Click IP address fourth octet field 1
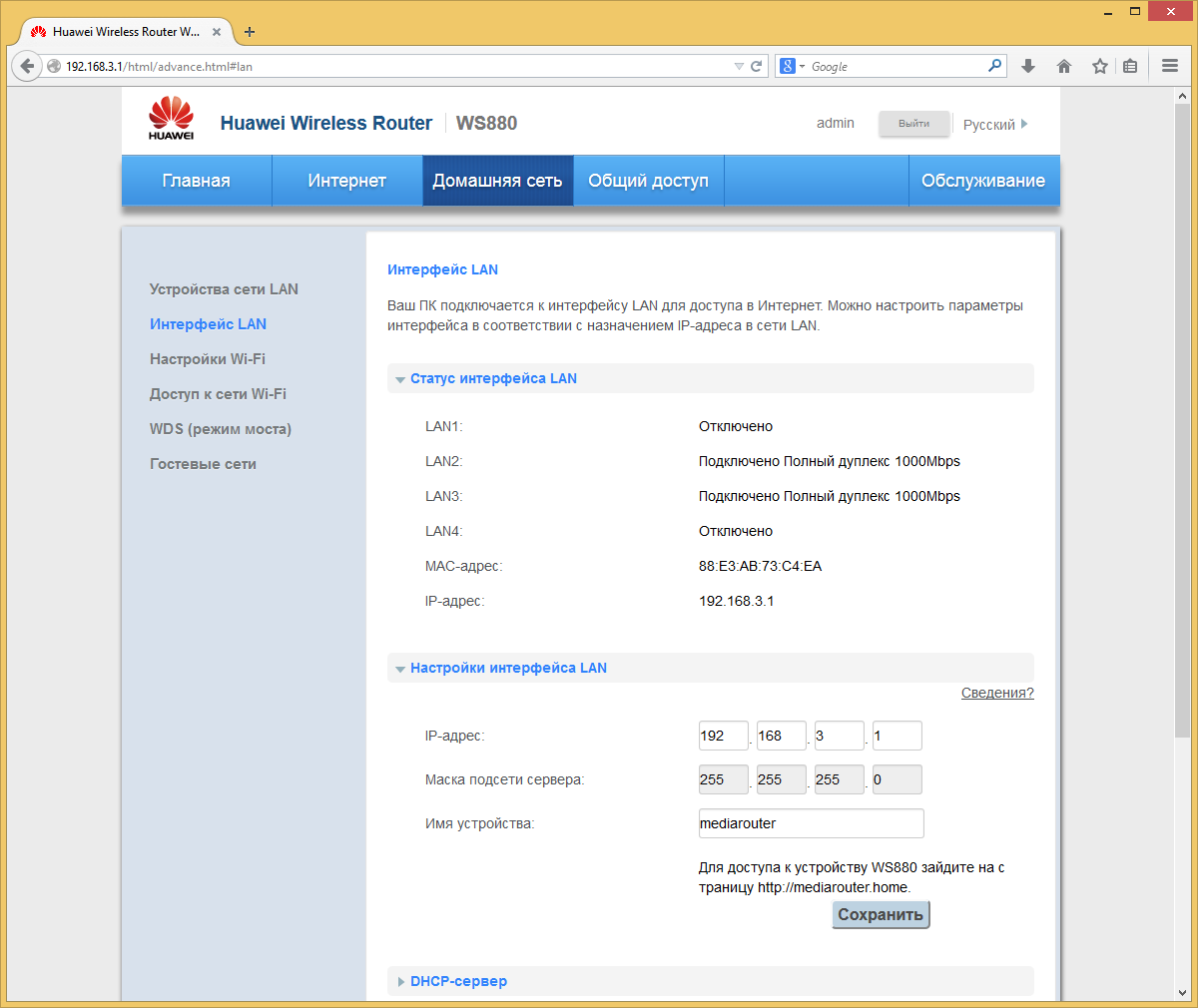The height and width of the screenshot is (1008, 1198). tap(898, 736)
